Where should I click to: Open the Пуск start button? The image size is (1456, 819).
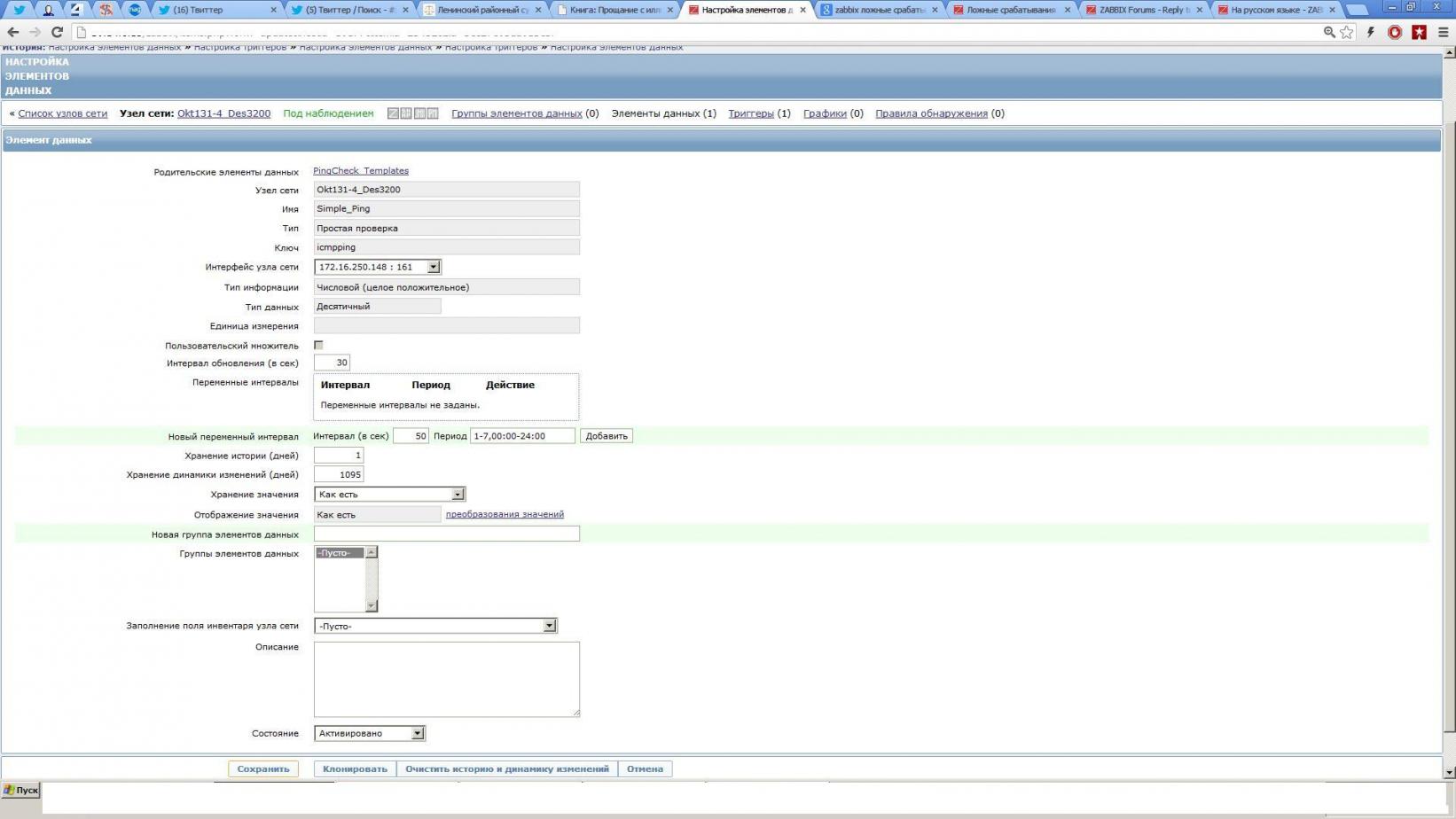tap(20, 790)
